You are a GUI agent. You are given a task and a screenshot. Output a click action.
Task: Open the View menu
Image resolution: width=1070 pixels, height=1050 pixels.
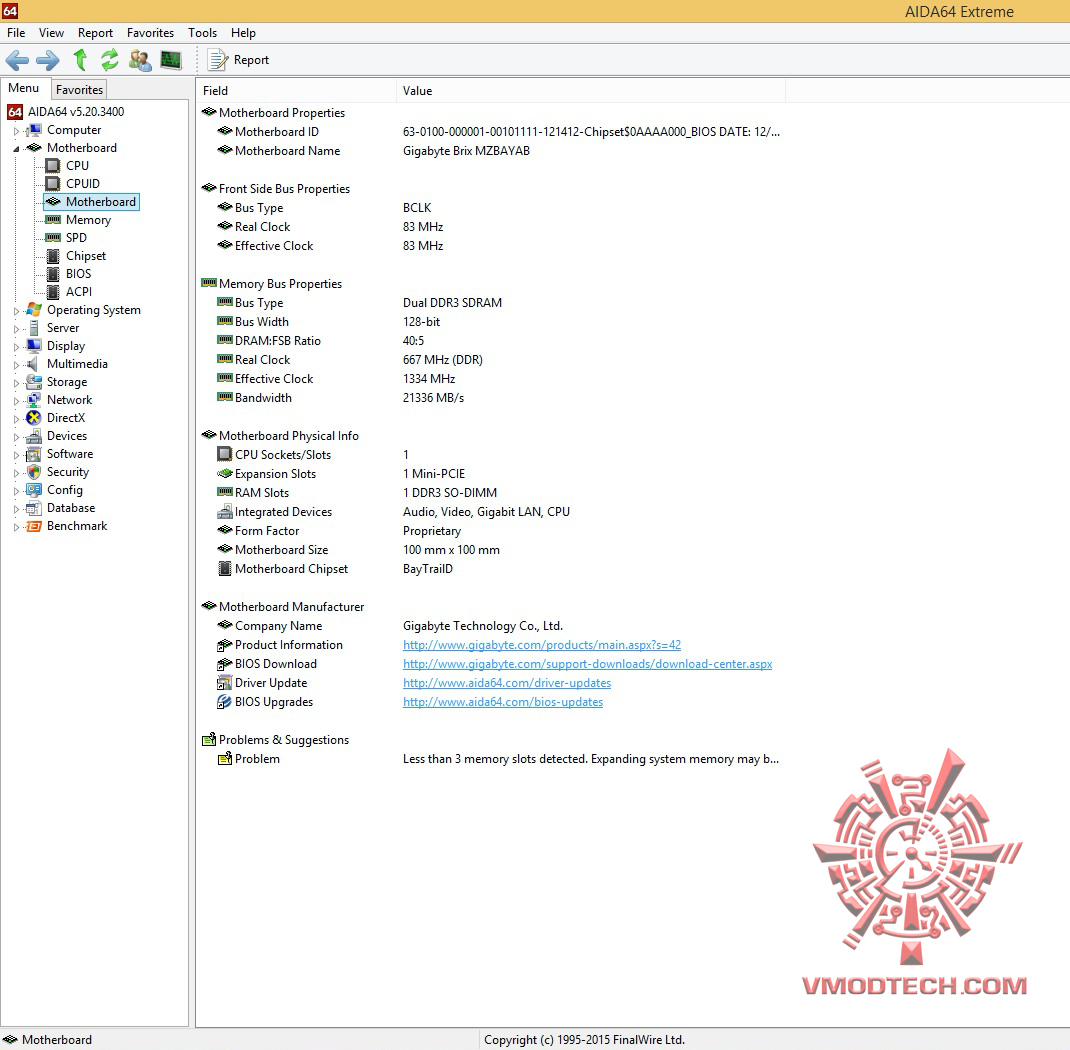[x=51, y=33]
